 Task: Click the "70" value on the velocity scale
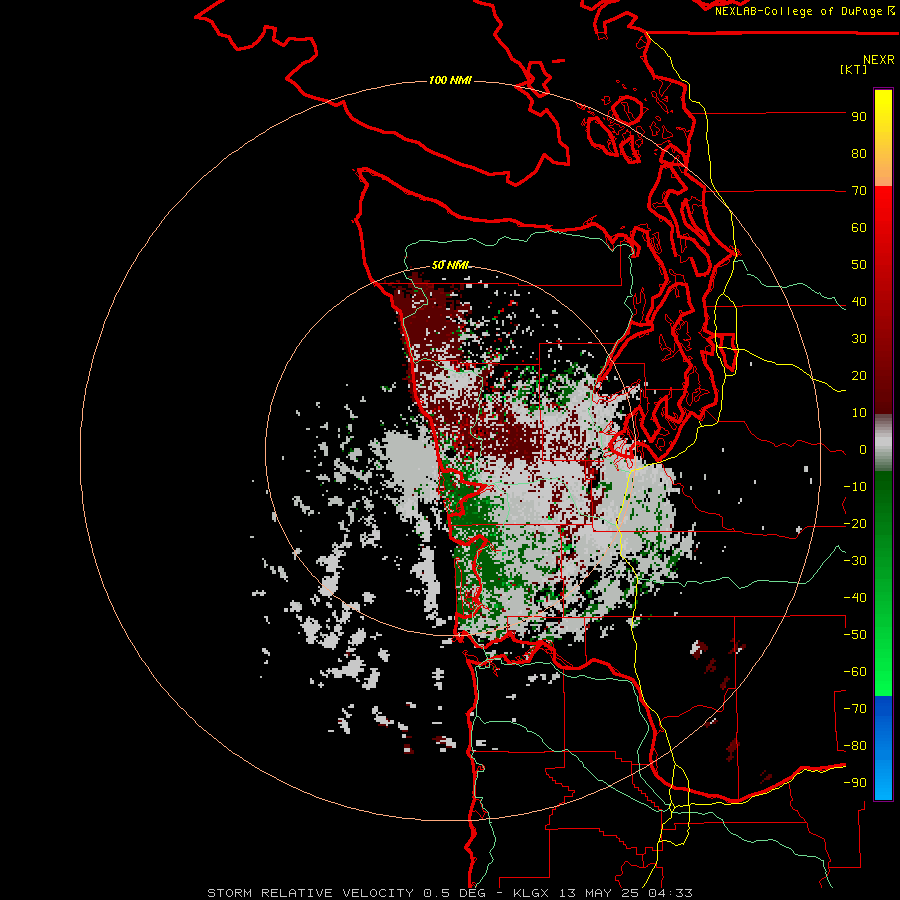859,191
